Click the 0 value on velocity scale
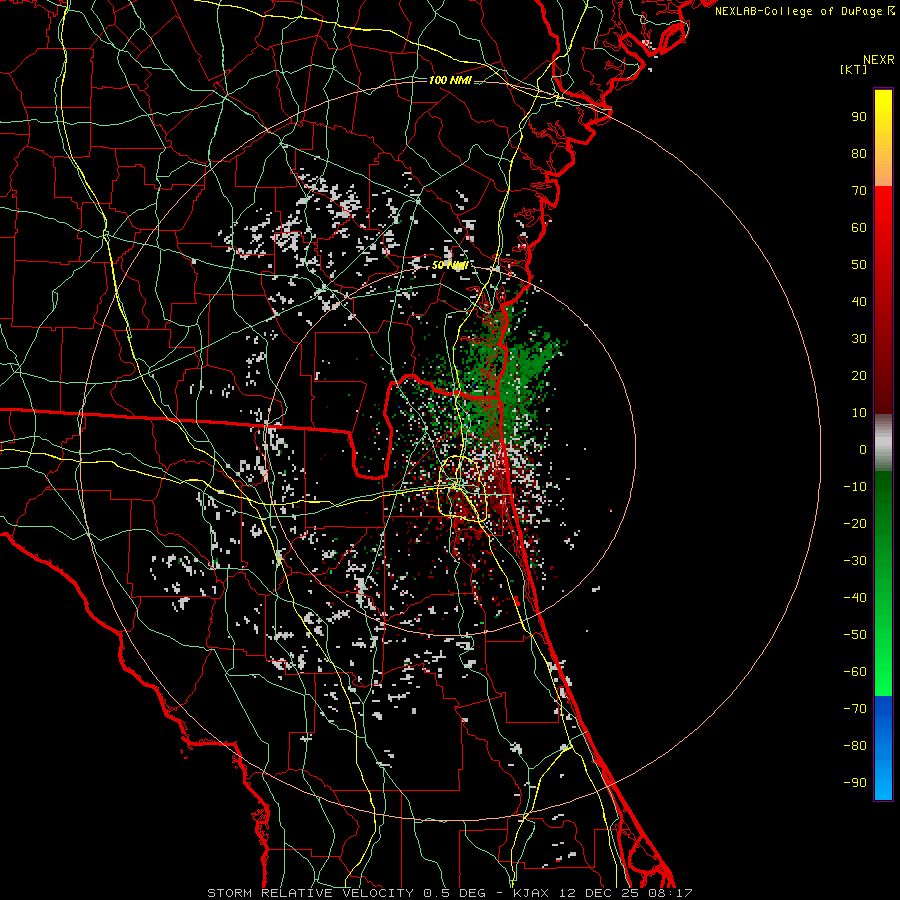Viewport: 900px width, 900px height. [x=863, y=450]
